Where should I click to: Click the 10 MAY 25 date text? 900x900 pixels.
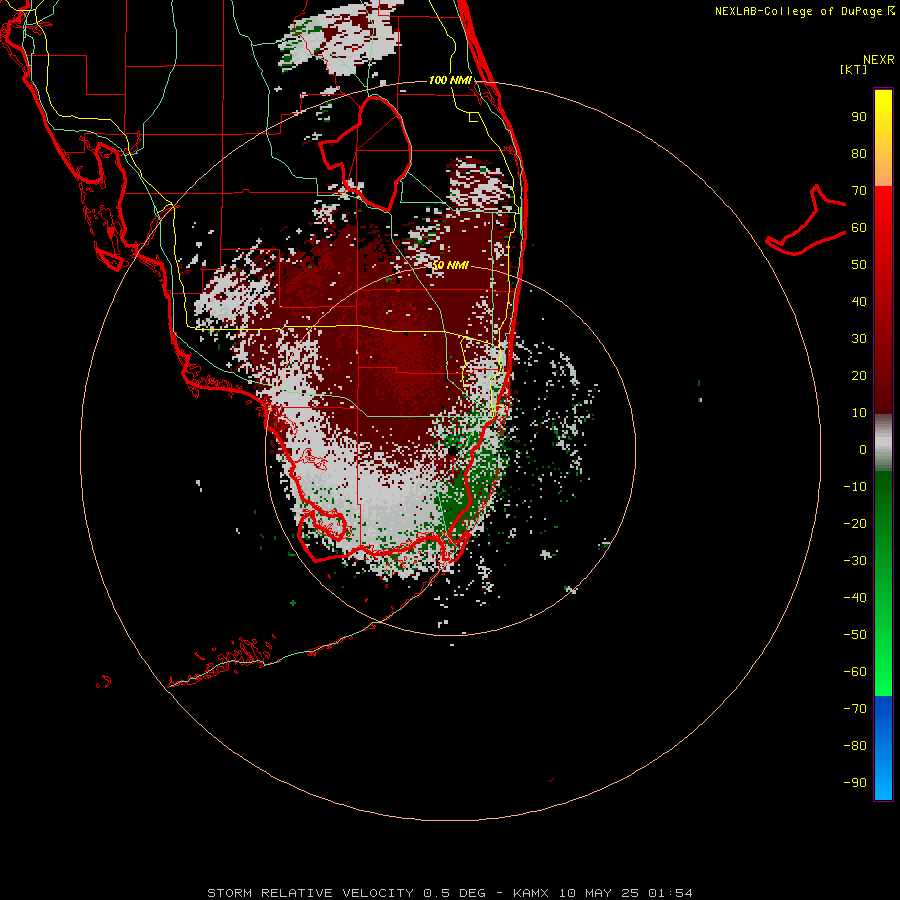coord(599,893)
